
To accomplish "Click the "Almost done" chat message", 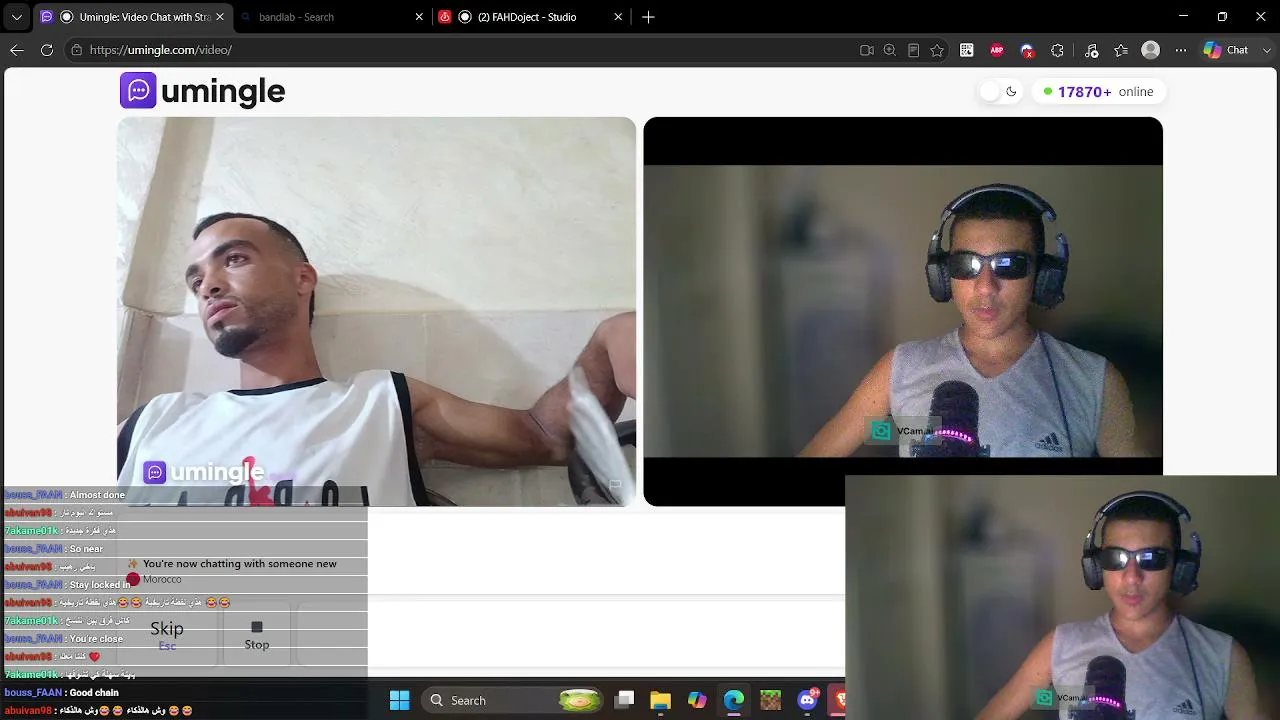I will click(97, 495).
